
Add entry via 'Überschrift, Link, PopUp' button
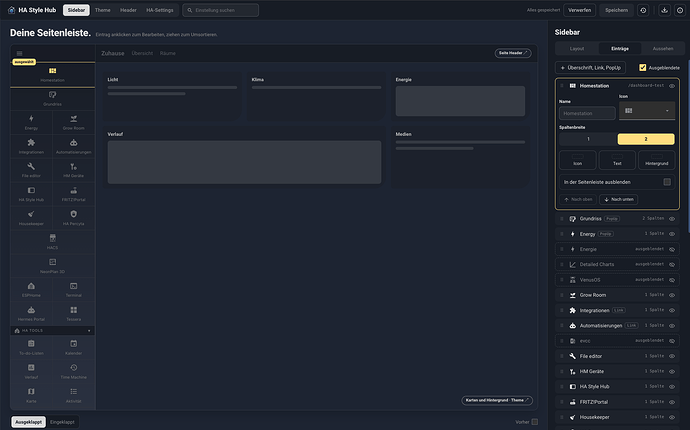(x=590, y=68)
